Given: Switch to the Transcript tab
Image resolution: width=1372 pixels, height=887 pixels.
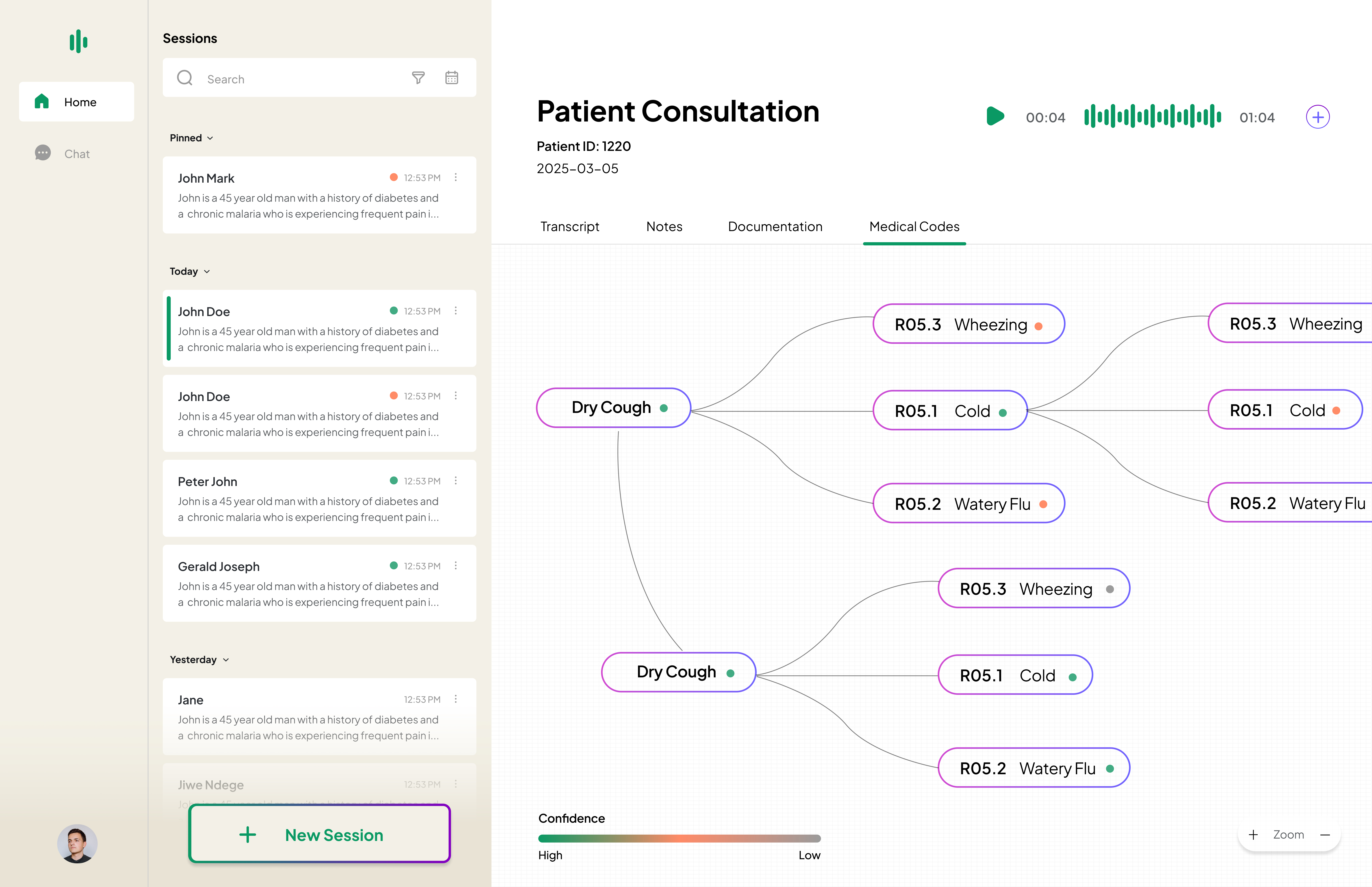Looking at the screenshot, I should click(569, 226).
